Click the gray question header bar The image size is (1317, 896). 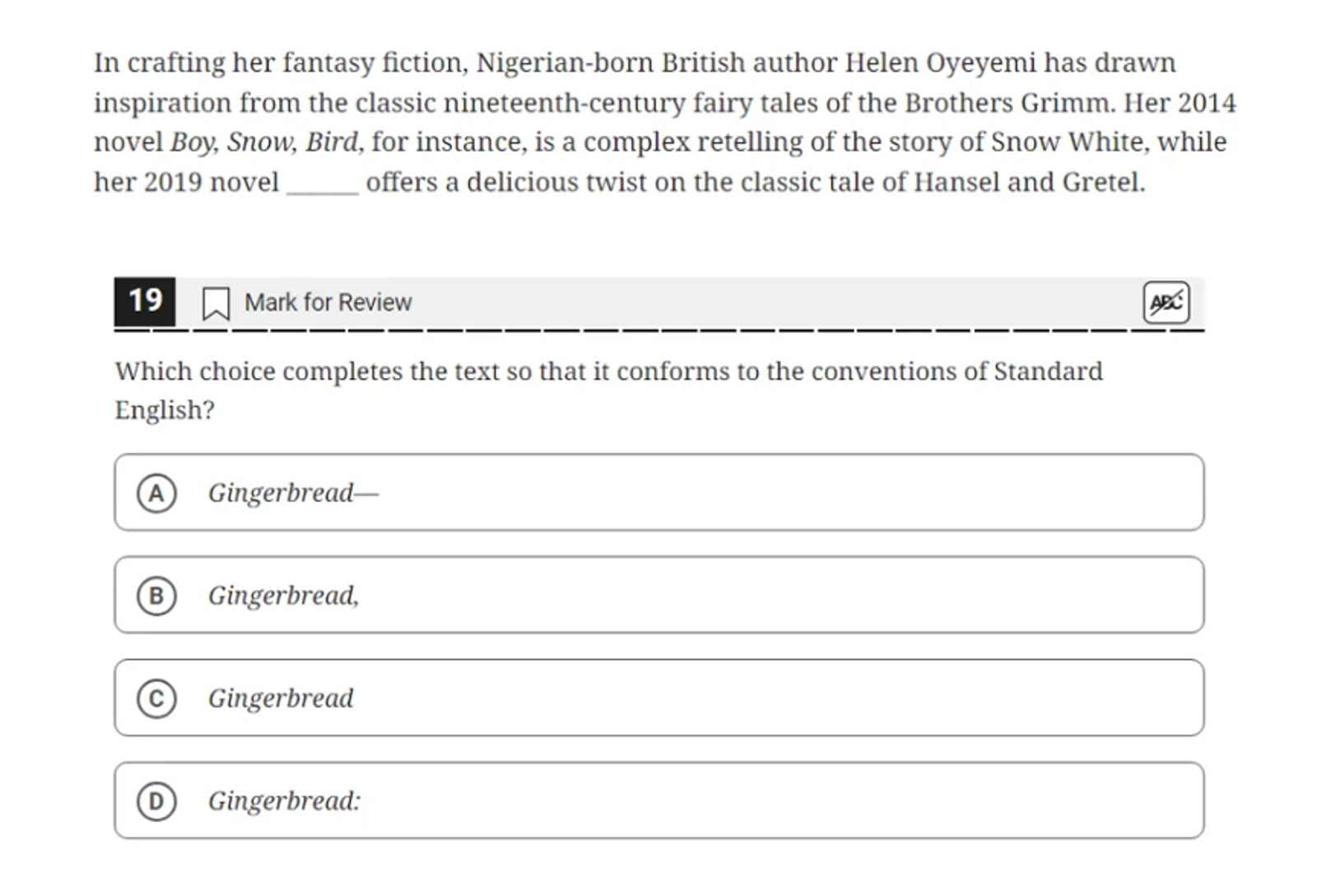tap(659, 302)
